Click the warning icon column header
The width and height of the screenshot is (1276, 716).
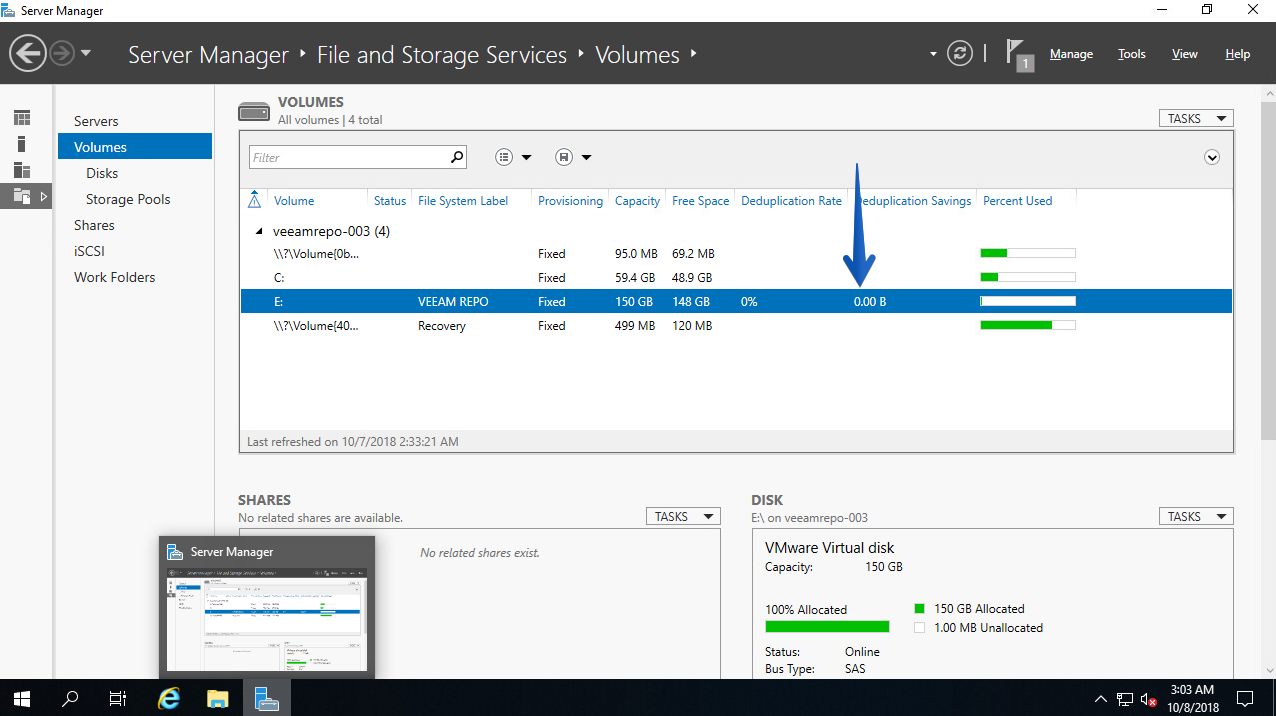point(254,200)
